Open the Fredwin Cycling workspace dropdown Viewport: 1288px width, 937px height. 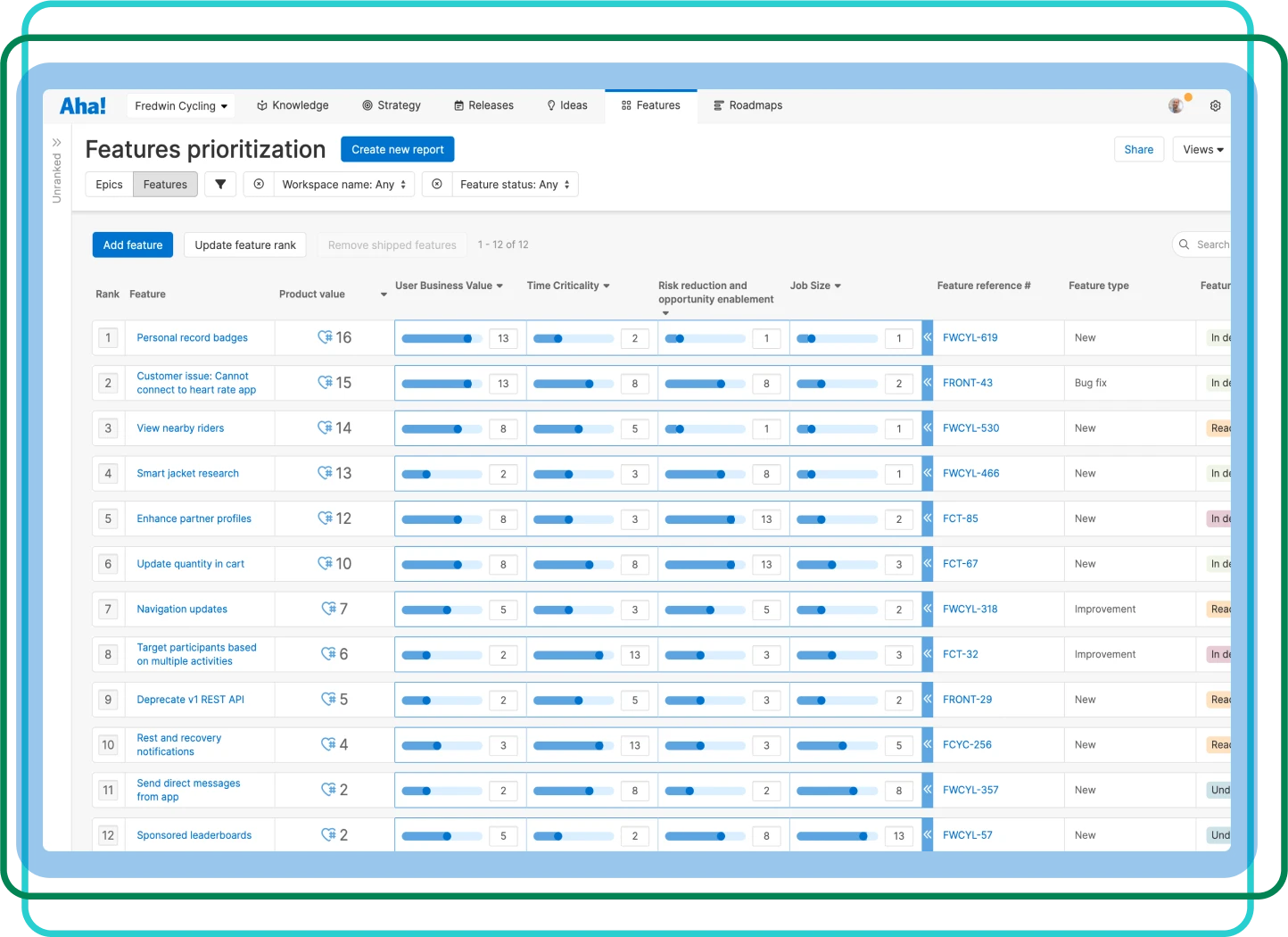coord(180,105)
